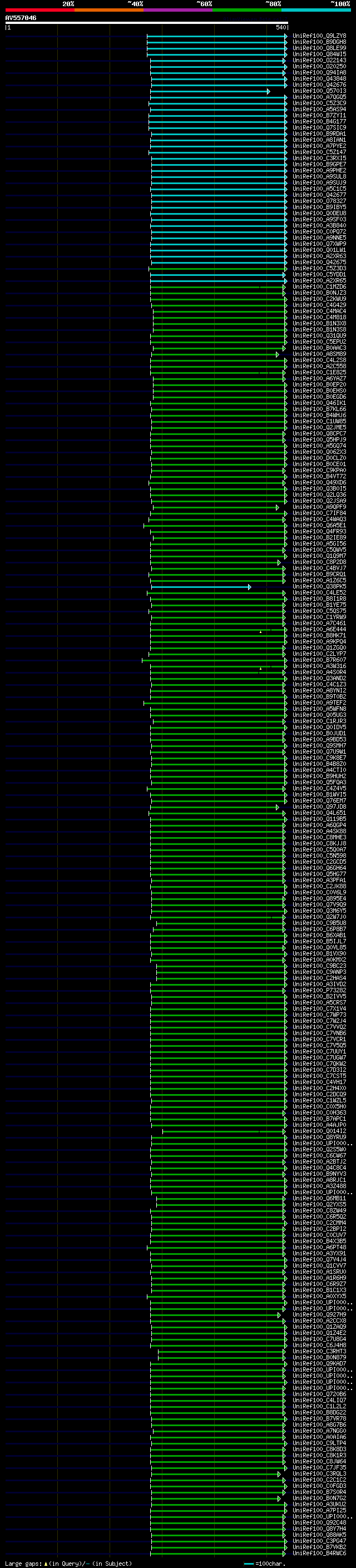The height and width of the screenshot is (1568, 356).
Task: Select label UniRef100_Q6A5E1
Action: [319, 525]
